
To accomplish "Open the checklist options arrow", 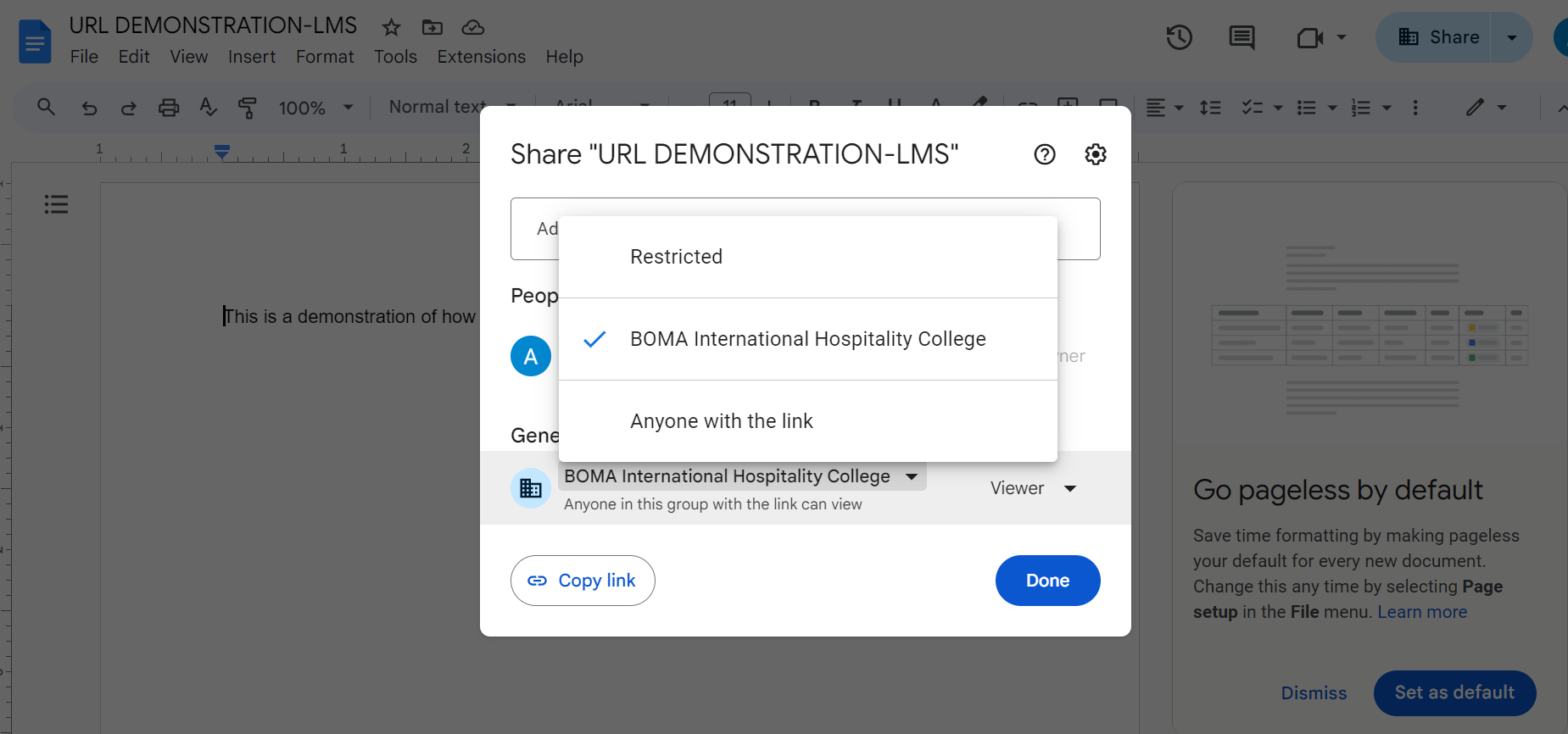I will [x=1278, y=108].
